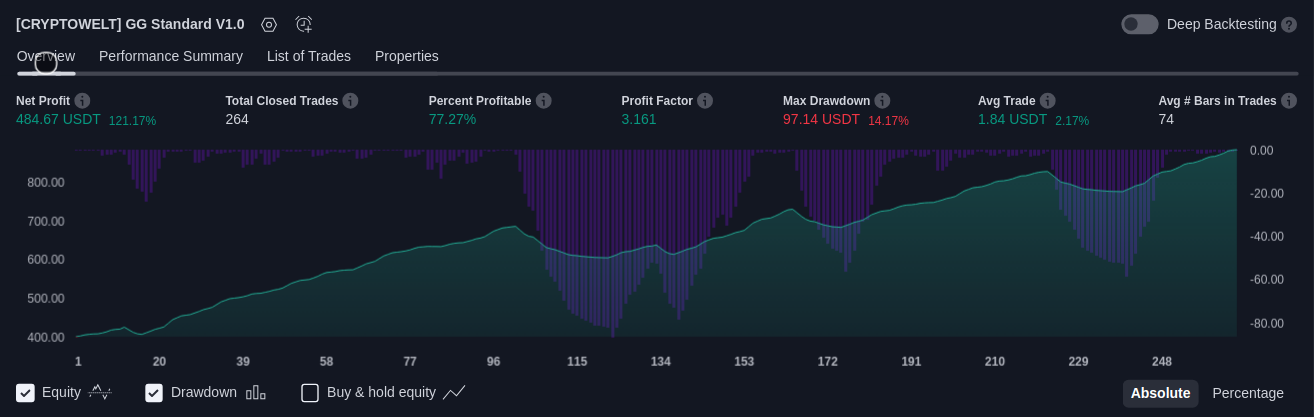Viewport: 1314px width, 417px height.
Task: Enable the Deep Backtesting toggle
Action: [1139, 25]
